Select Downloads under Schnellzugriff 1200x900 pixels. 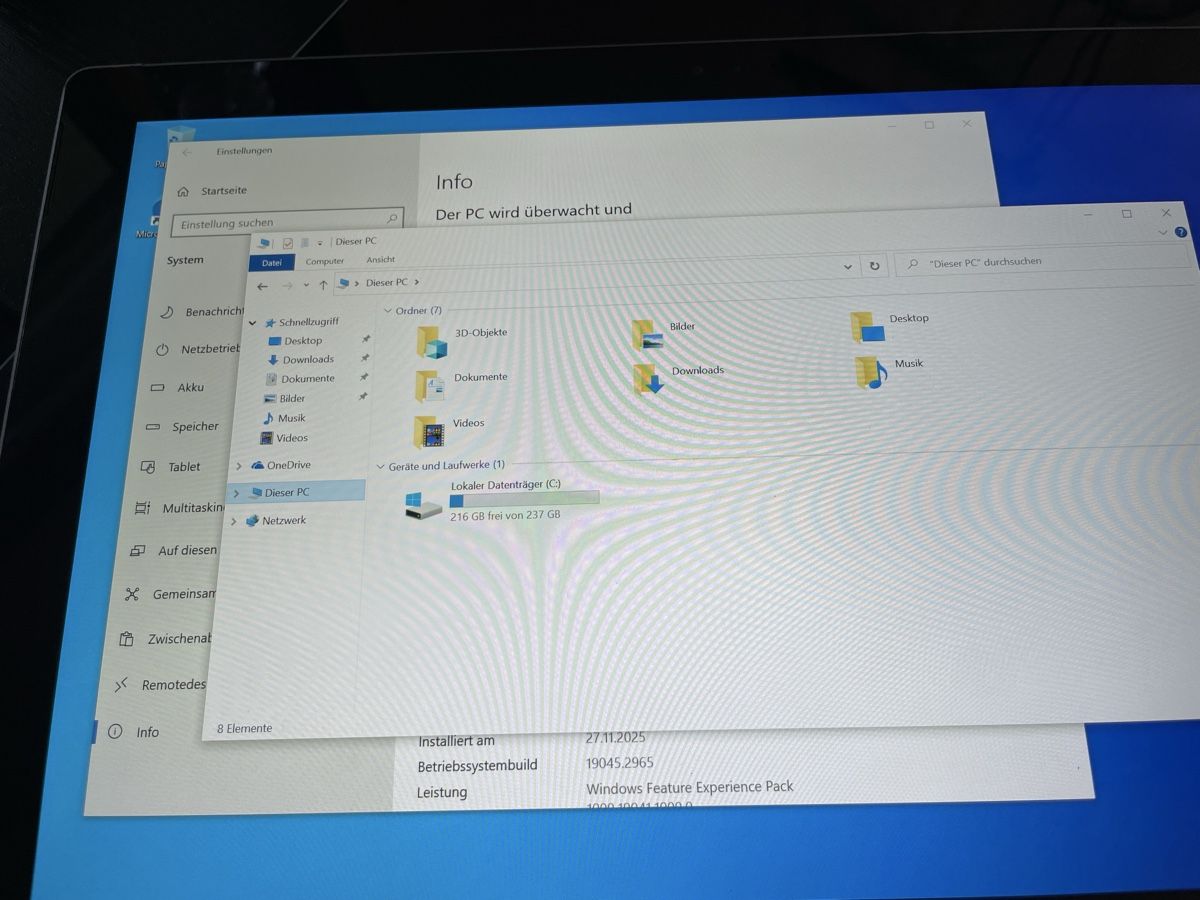[x=300, y=360]
